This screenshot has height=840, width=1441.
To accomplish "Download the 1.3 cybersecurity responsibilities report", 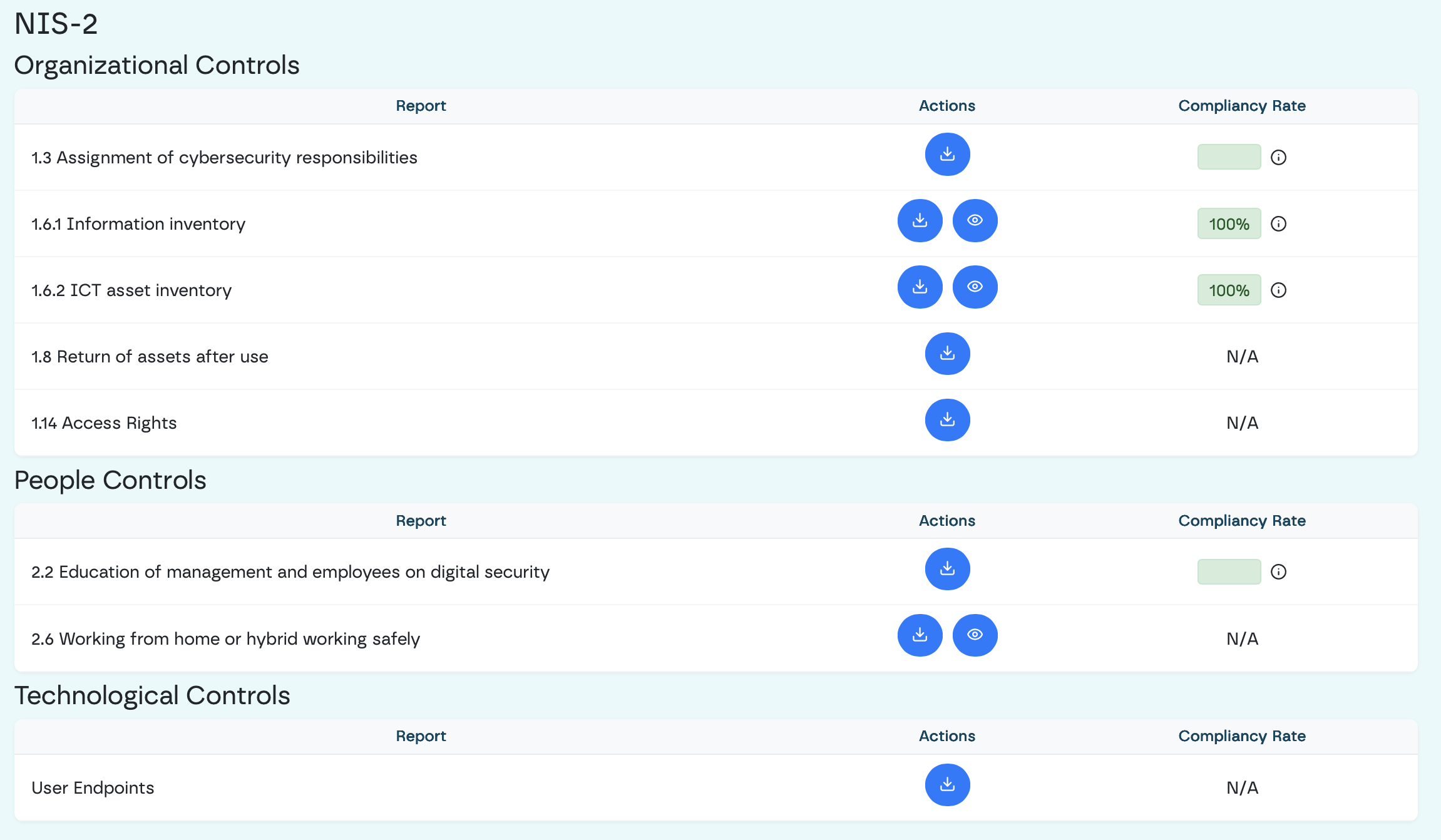I will coord(947,154).
